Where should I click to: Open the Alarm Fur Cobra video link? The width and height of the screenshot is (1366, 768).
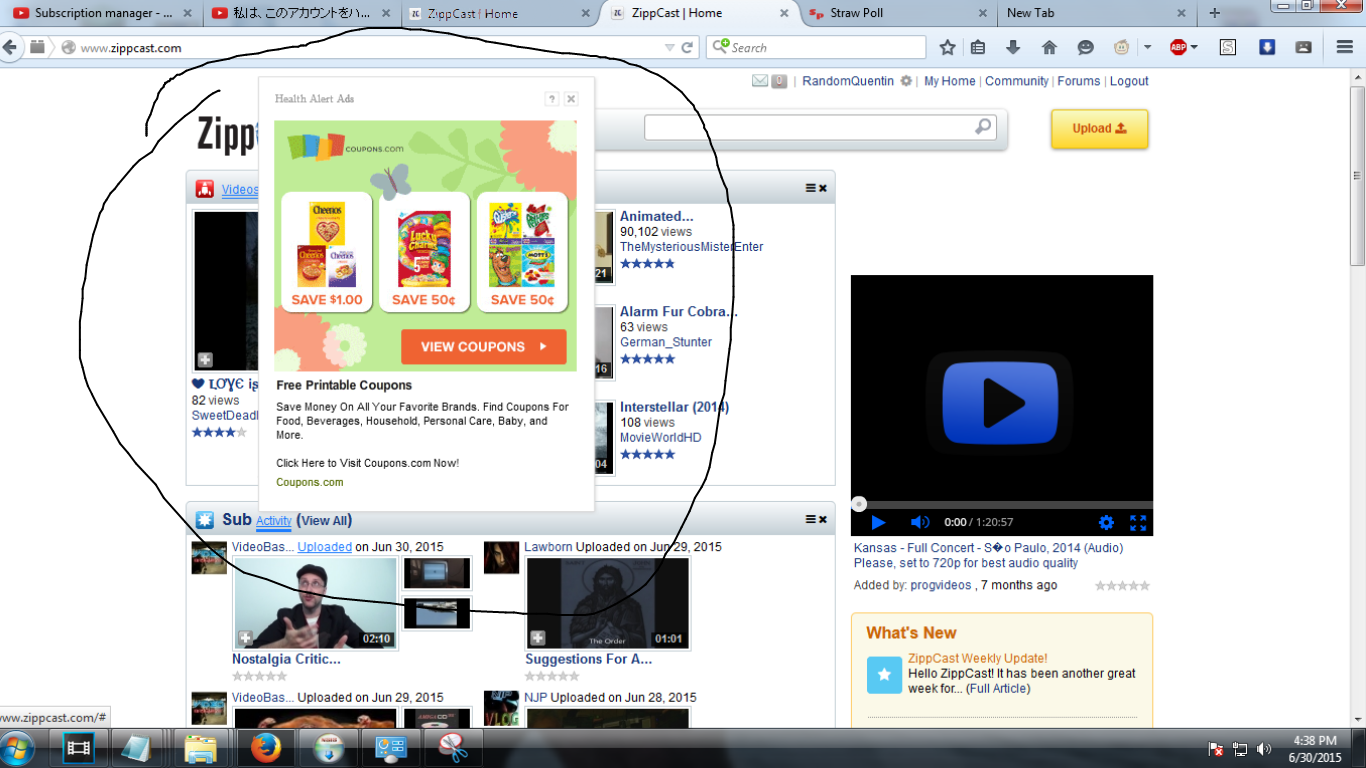pos(678,311)
